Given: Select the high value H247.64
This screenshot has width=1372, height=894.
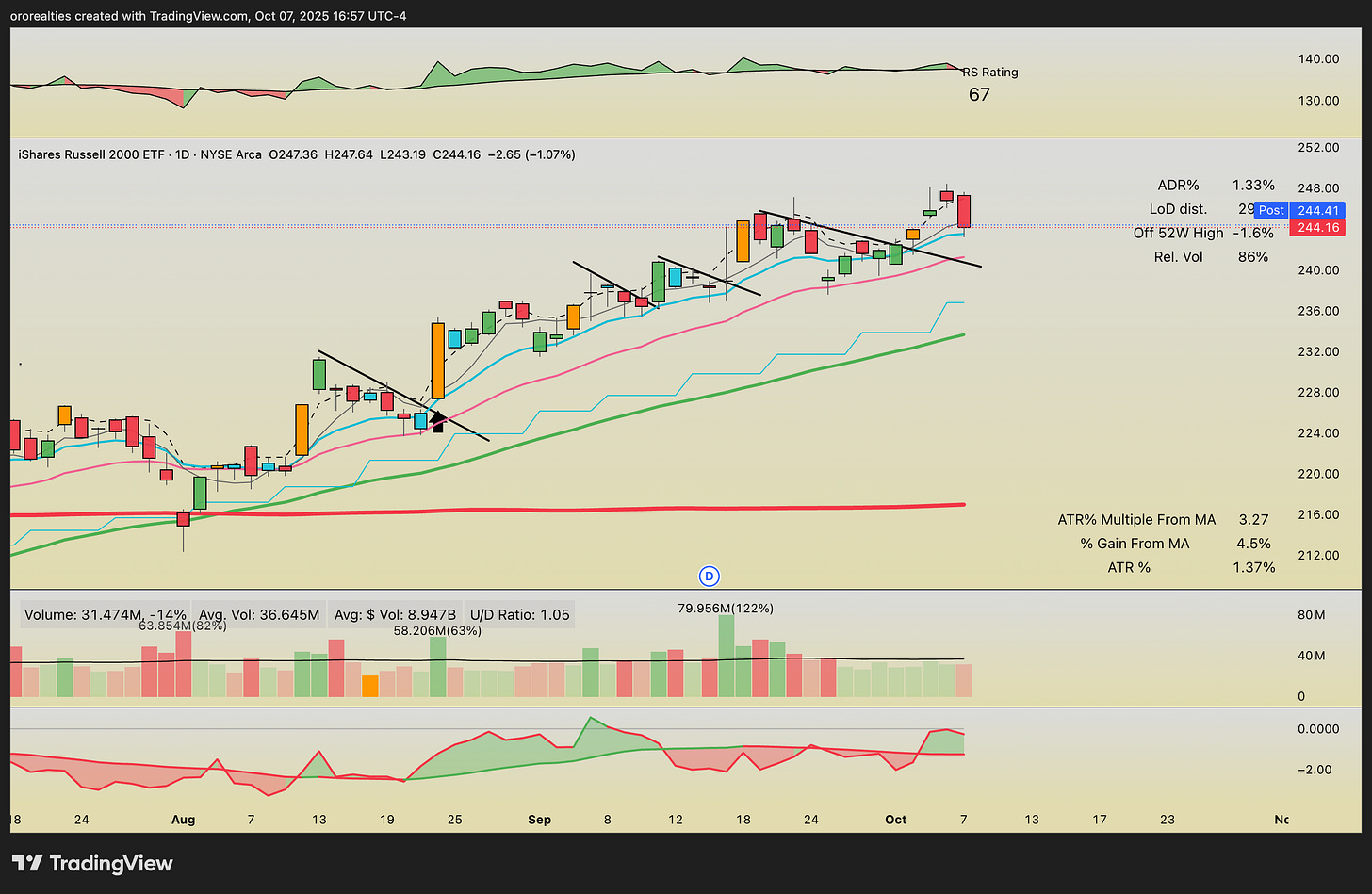Looking at the screenshot, I should pyautogui.click(x=350, y=154).
